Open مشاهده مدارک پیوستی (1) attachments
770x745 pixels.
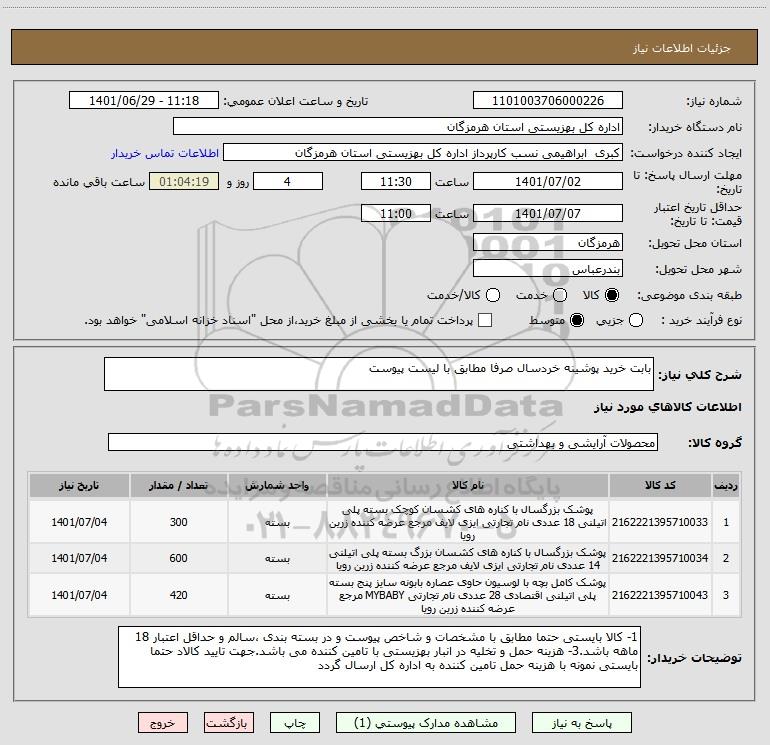(x=426, y=723)
